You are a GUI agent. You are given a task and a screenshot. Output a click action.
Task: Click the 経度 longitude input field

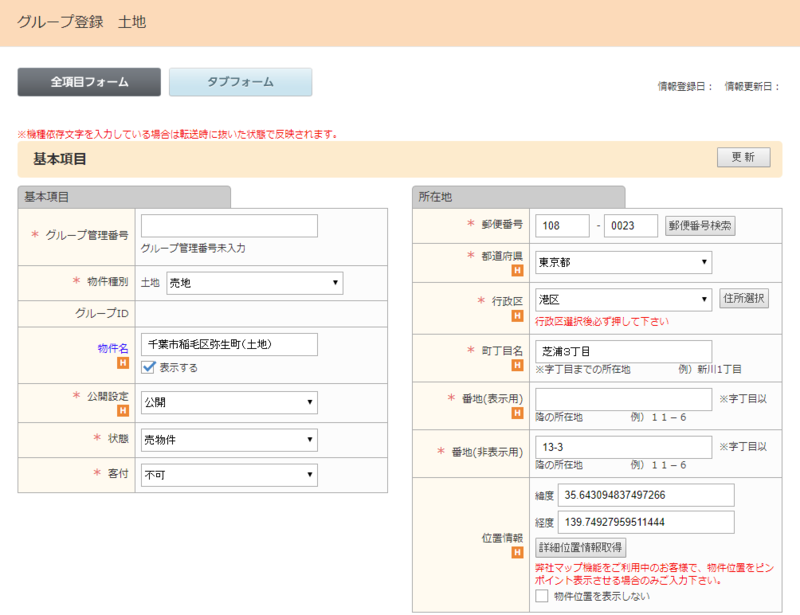(646, 522)
